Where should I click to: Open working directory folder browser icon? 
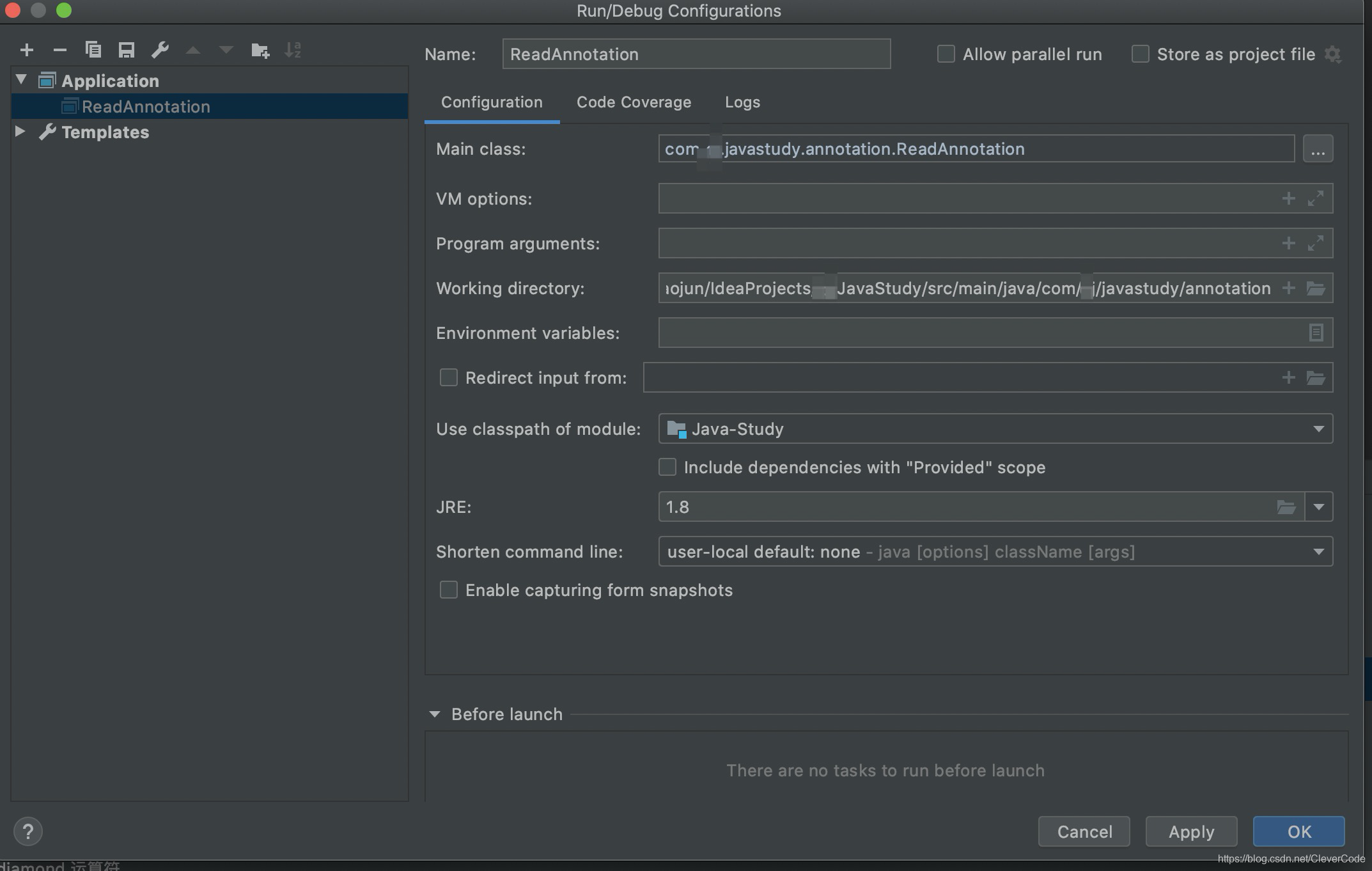1315,288
